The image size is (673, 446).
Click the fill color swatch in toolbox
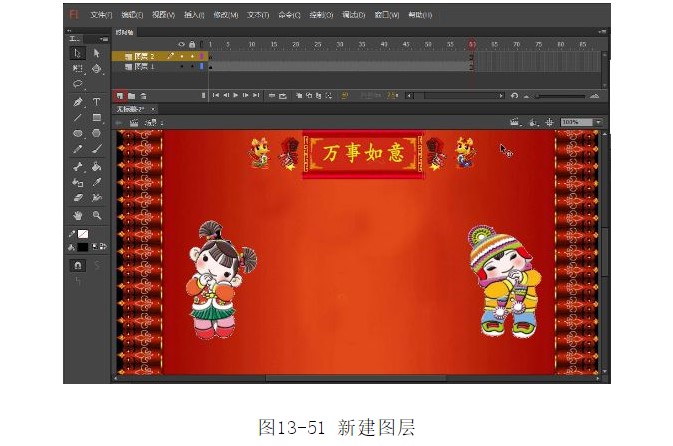click(83, 247)
